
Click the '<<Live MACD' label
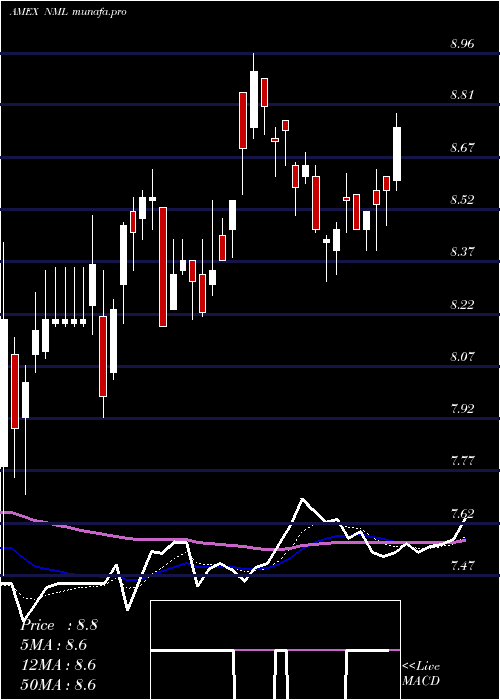click(x=421, y=673)
